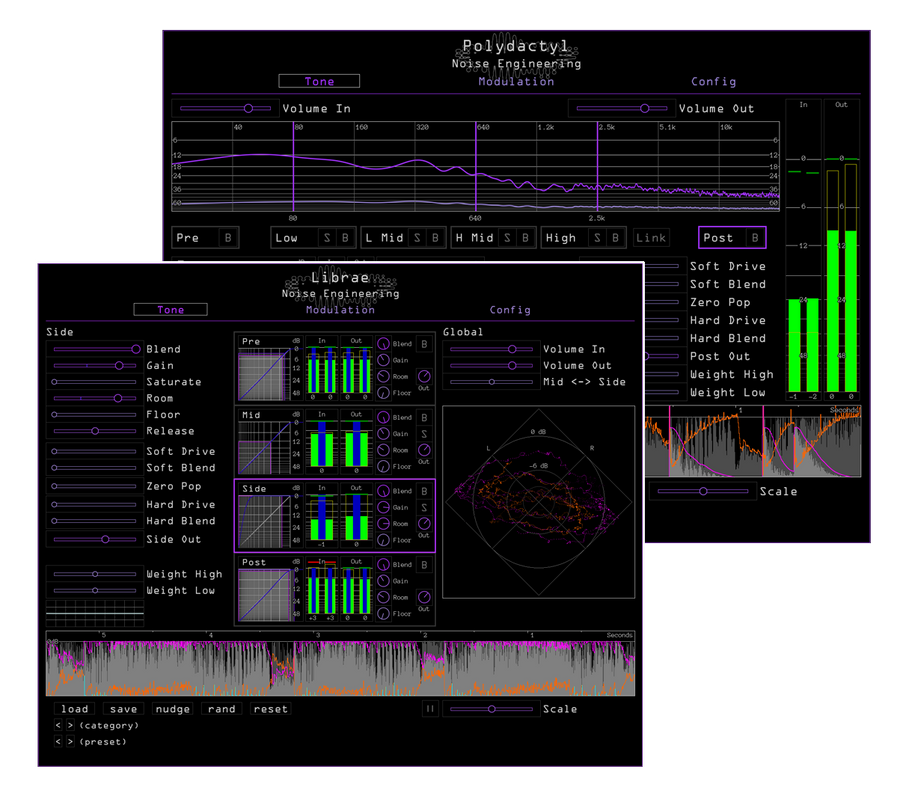Click the Room knob in the Side section
The image size is (900, 808).
point(383,524)
